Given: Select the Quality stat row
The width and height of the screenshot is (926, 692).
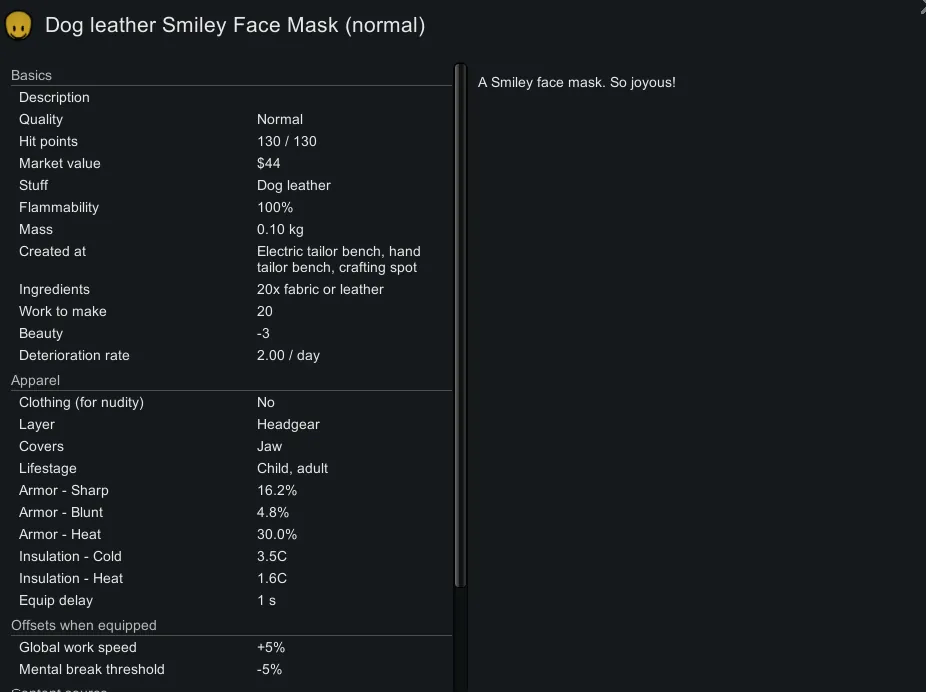Looking at the screenshot, I should tap(232, 119).
